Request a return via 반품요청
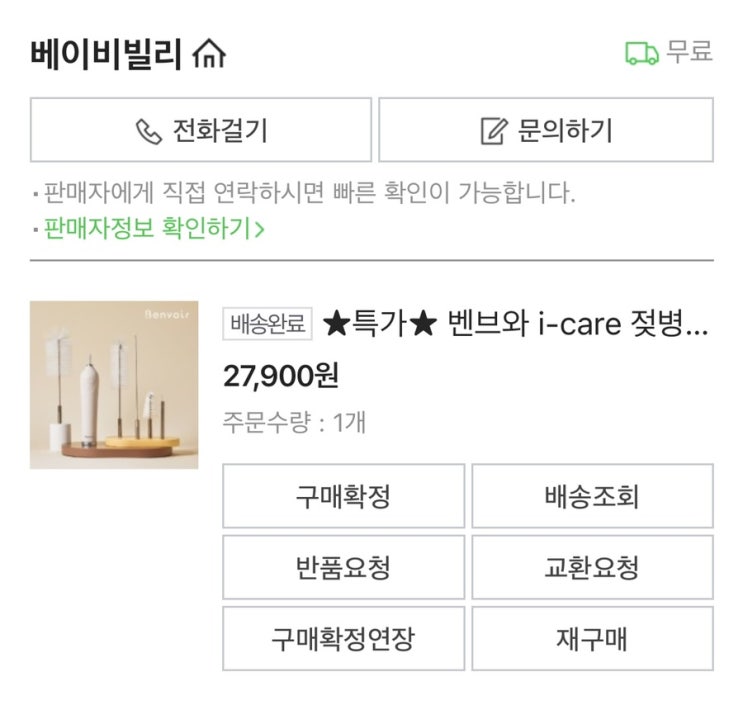This screenshot has width=743, height=710. (343, 568)
